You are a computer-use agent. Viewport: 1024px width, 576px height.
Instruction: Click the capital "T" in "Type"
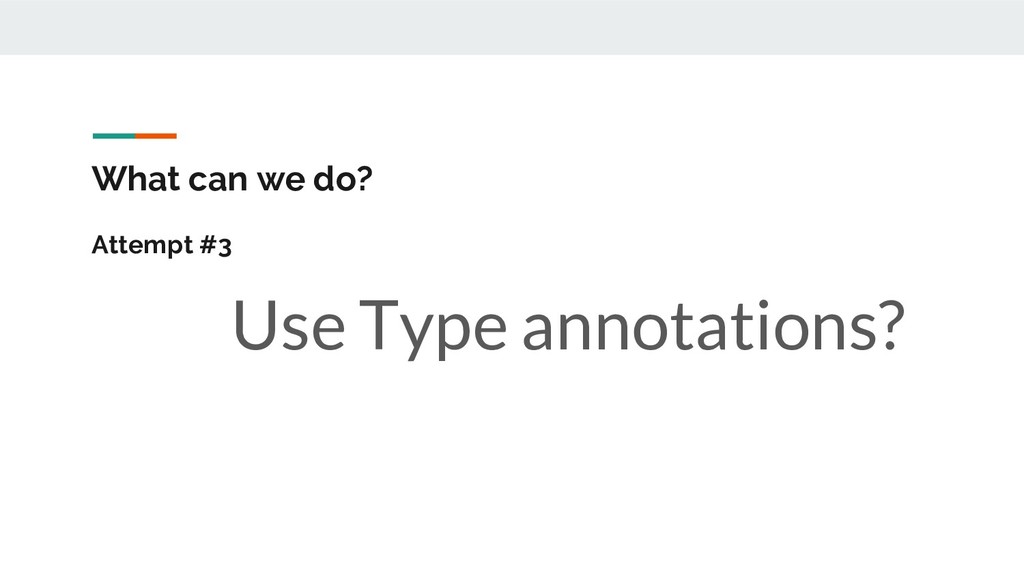381,325
